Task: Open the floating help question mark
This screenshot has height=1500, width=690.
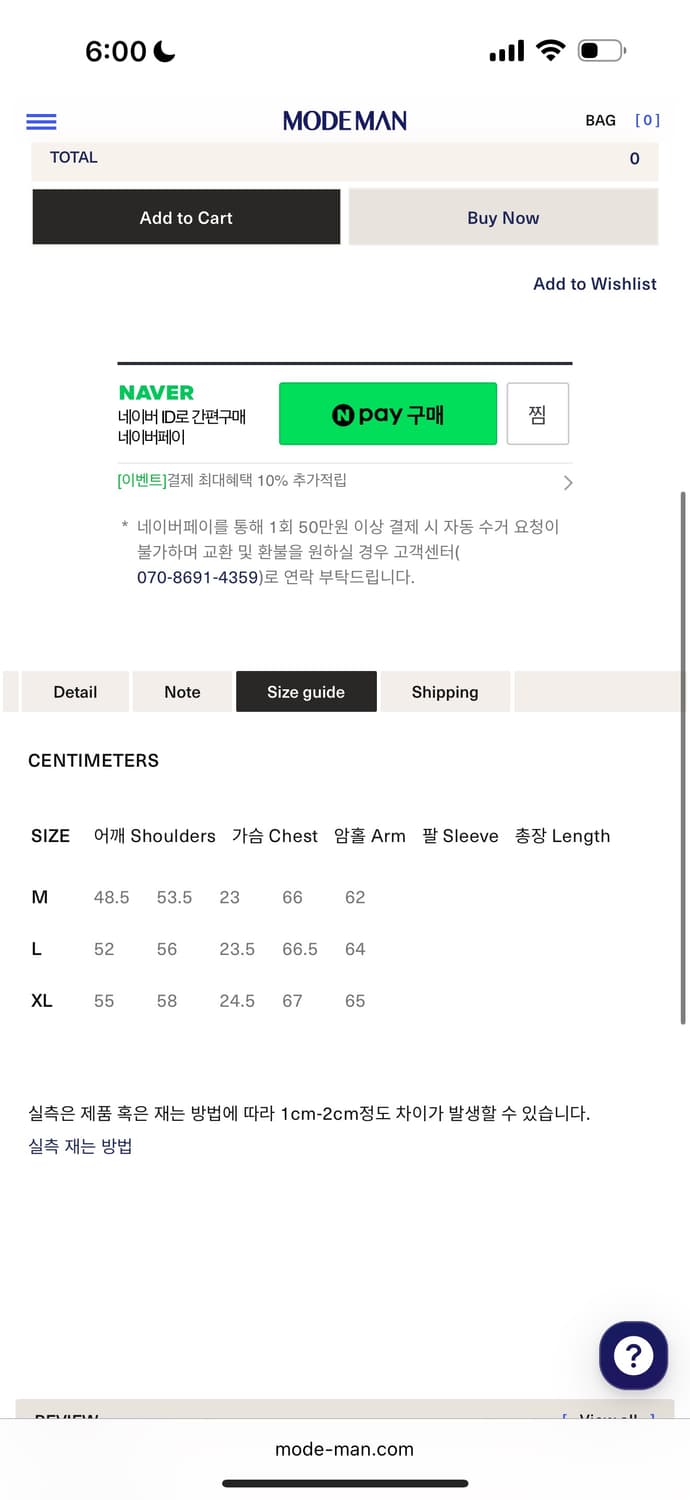Action: tap(633, 1355)
